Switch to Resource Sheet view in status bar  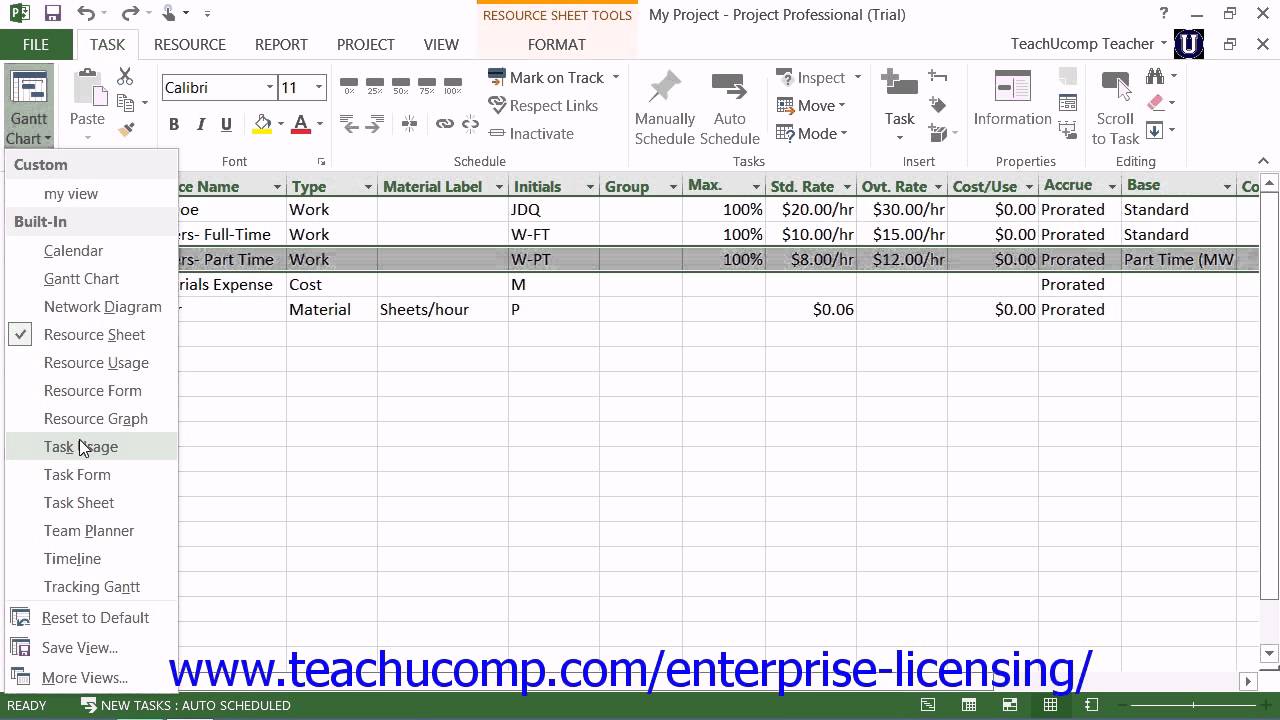click(x=1051, y=705)
